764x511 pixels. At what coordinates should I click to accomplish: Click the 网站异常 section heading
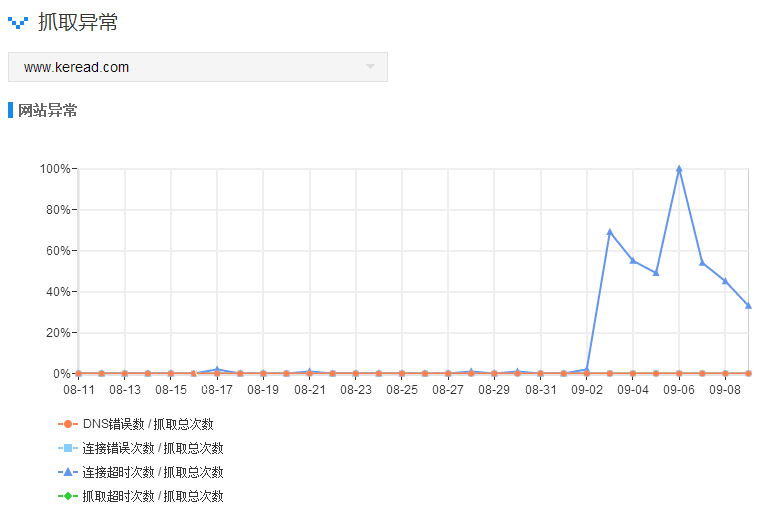point(48,110)
